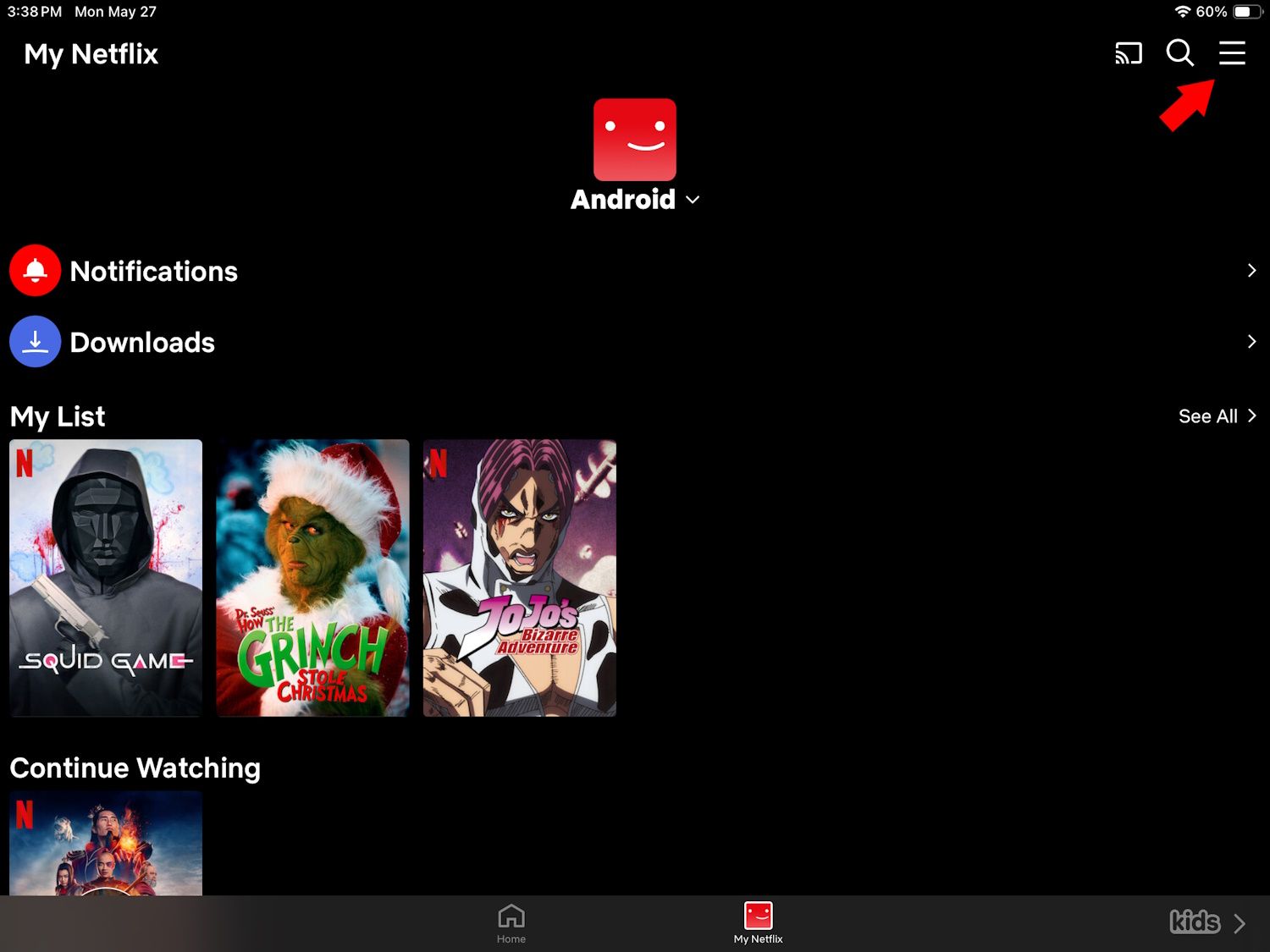The height and width of the screenshot is (952, 1270).
Task: Open the Kids profile shortcut
Action: pos(1195,922)
